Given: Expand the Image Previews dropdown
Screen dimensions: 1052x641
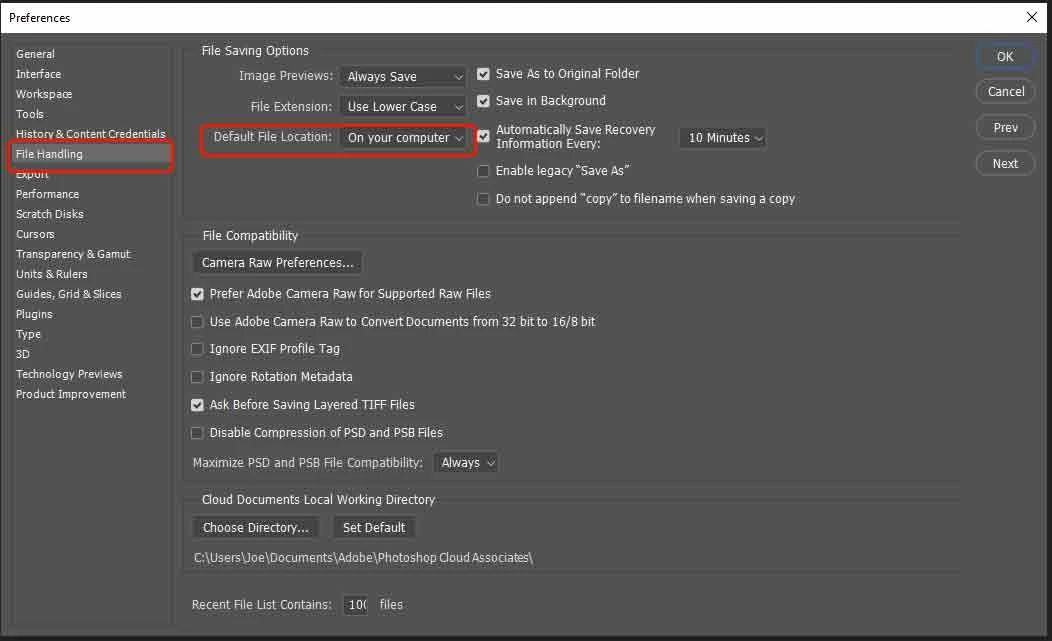Looking at the screenshot, I should 403,77.
